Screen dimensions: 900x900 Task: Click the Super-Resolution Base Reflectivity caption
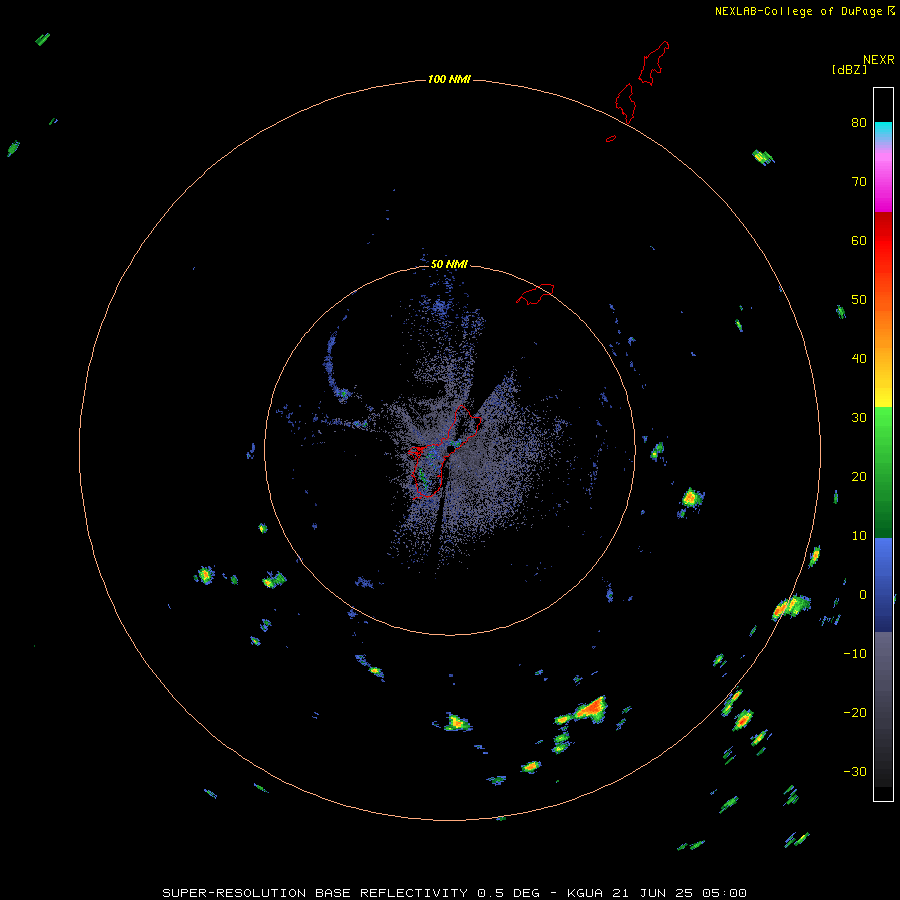pyautogui.click(x=454, y=893)
